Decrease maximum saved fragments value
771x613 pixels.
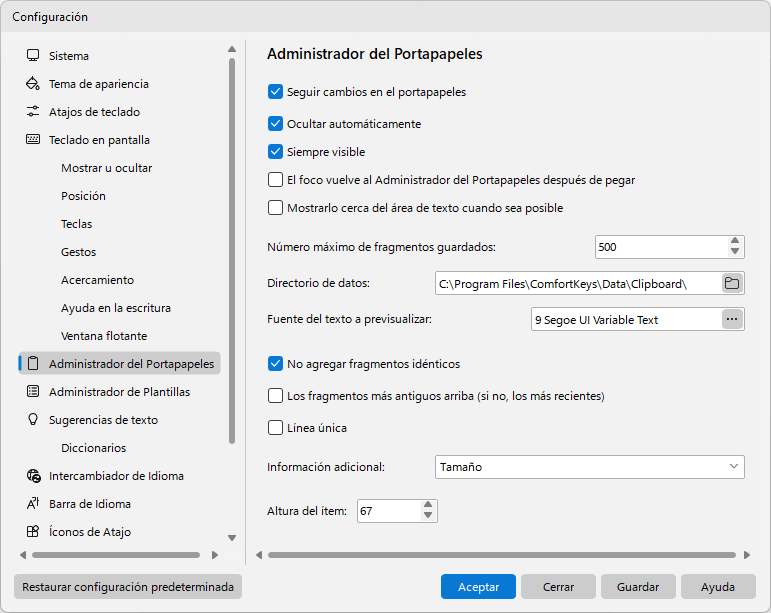pyautogui.click(x=735, y=252)
